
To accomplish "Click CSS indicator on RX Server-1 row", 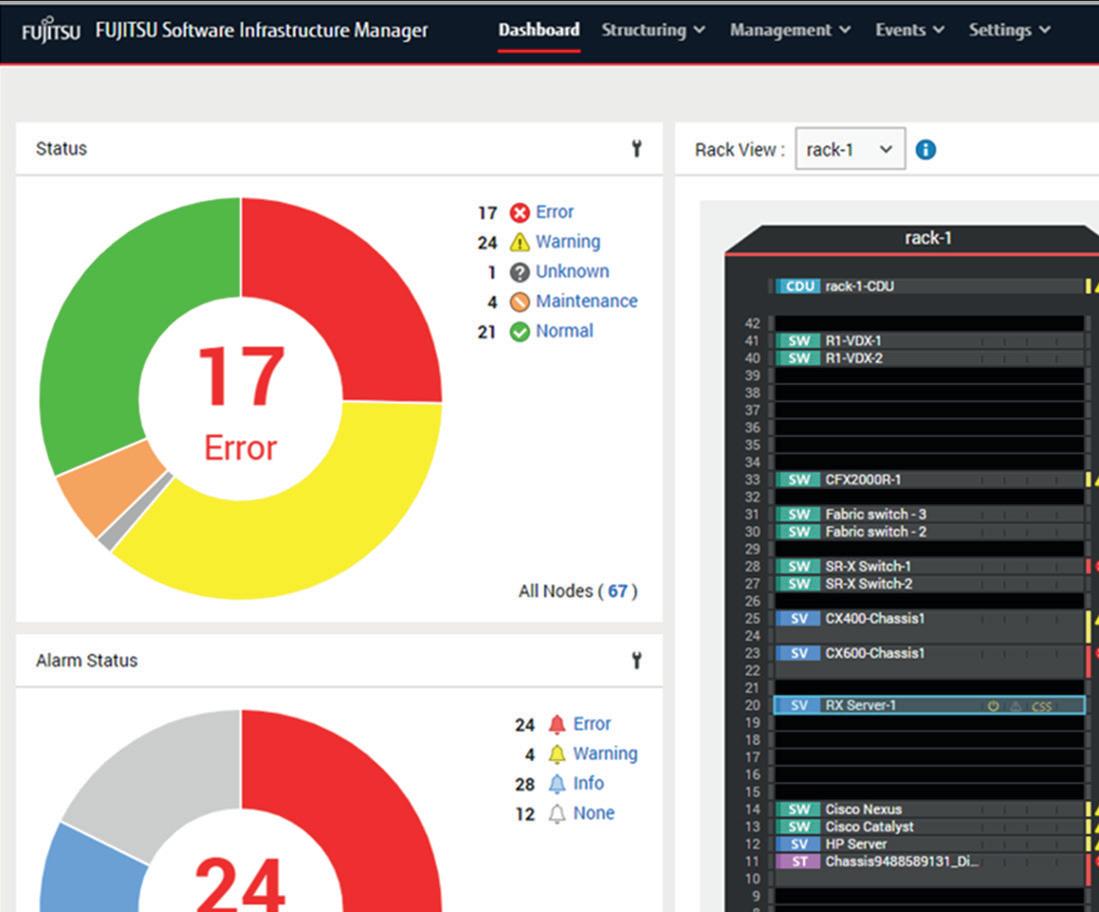I will (x=1042, y=706).
